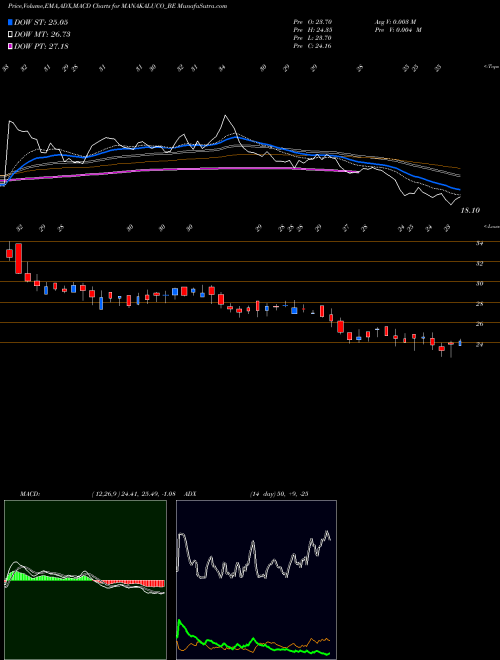
Task: Click the 'Pre V: 0.004 M' volume text
Action: pyautogui.click(x=398, y=30)
